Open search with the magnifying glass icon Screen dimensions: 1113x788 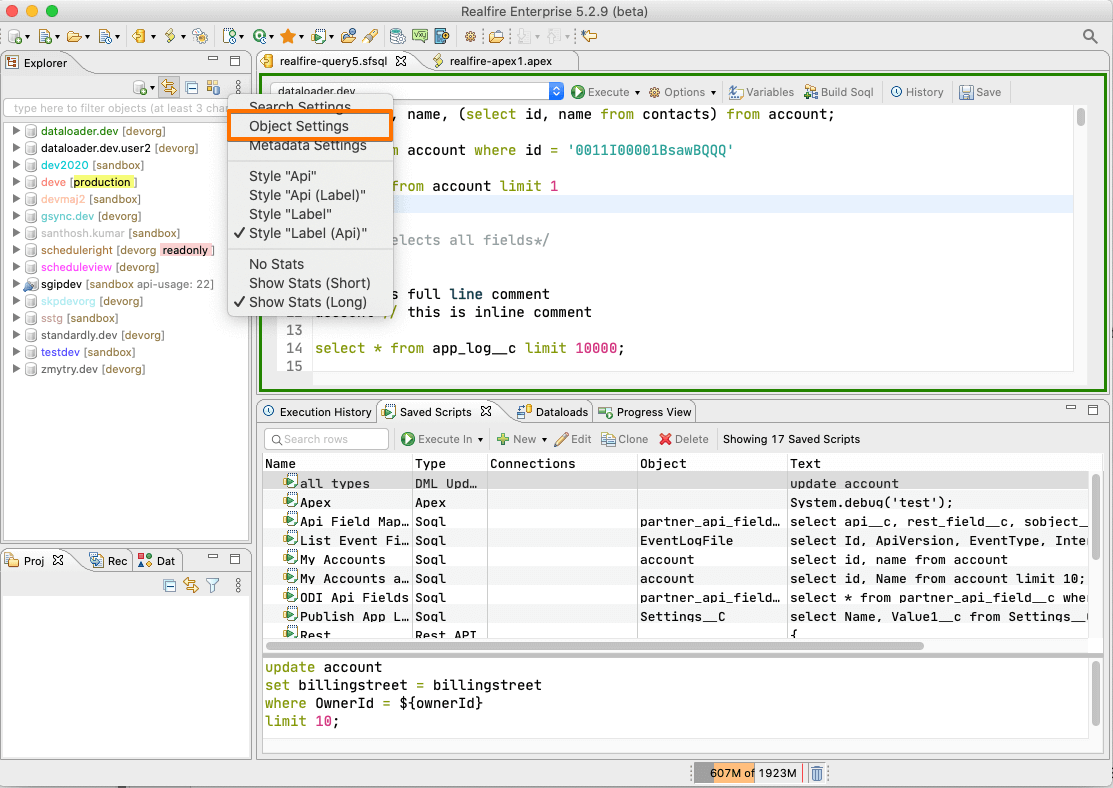click(x=1090, y=35)
